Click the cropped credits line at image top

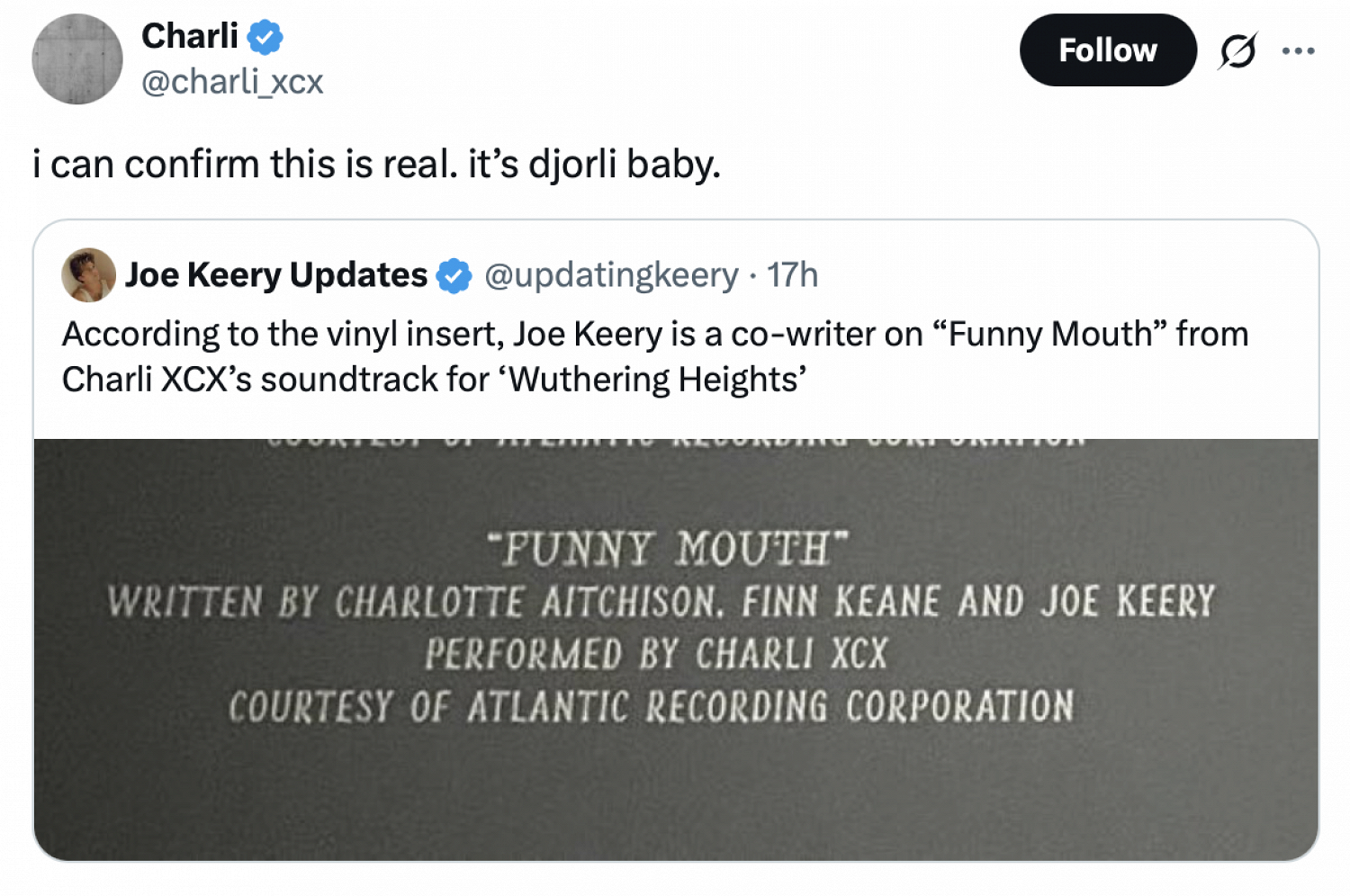pos(675,442)
